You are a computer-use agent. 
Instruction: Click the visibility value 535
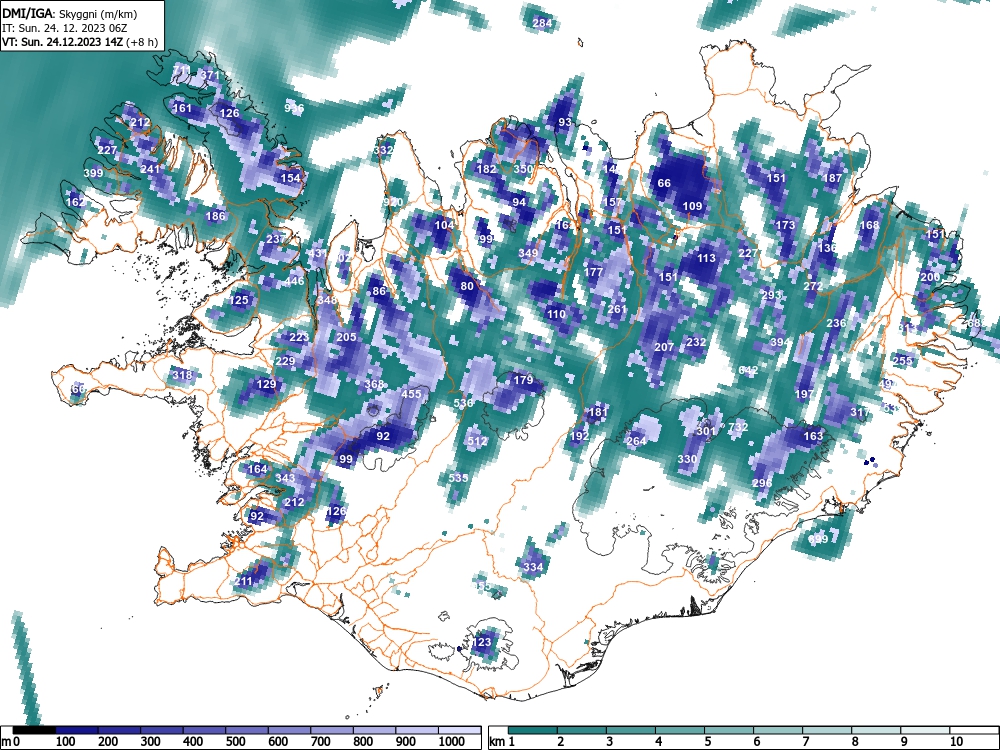click(459, 478)
